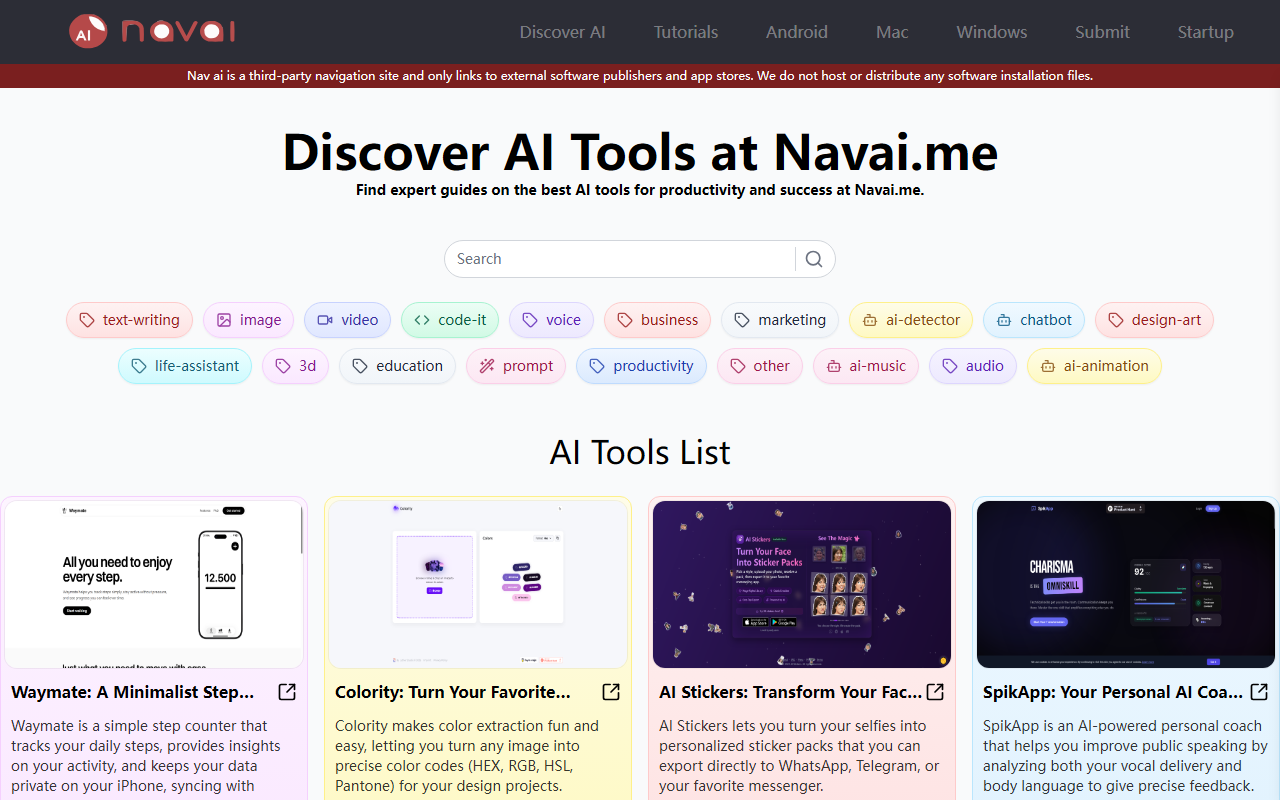Select the image category tag

tap(249, 320)
